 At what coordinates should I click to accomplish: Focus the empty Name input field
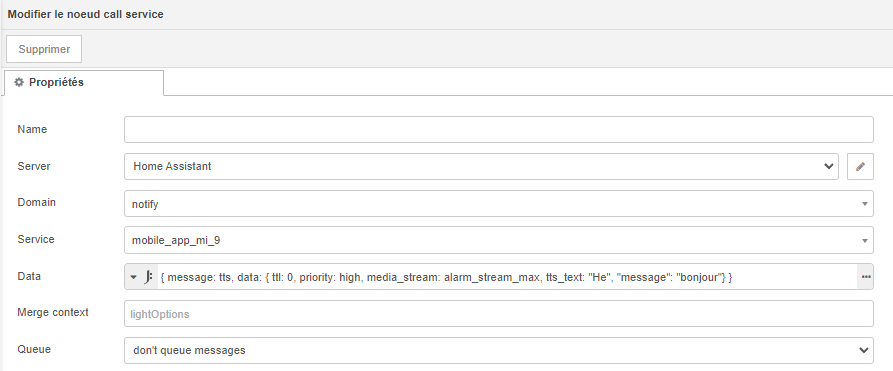pos(498,129)
